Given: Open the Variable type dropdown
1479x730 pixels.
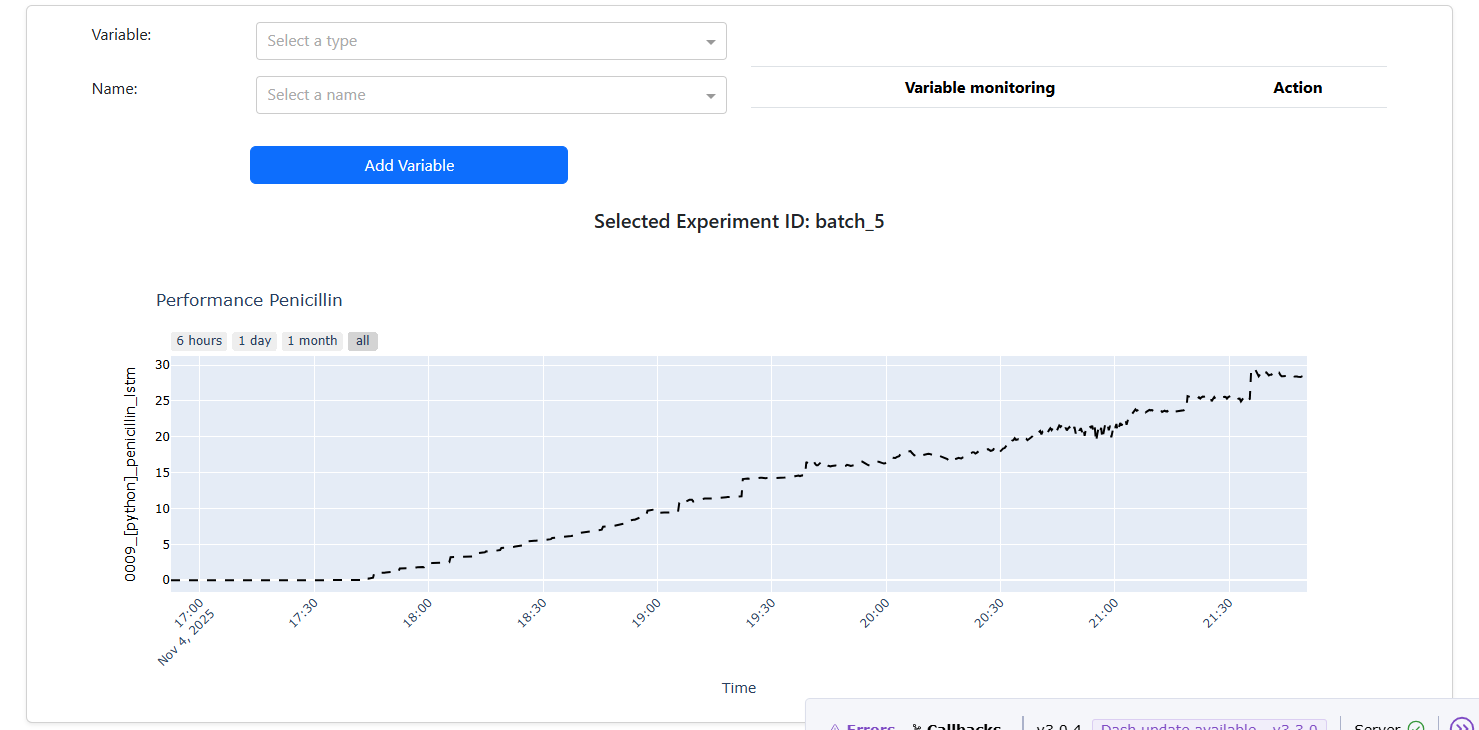Looking at the screenshot, I should pyautogui.click(x=480, y=41).
